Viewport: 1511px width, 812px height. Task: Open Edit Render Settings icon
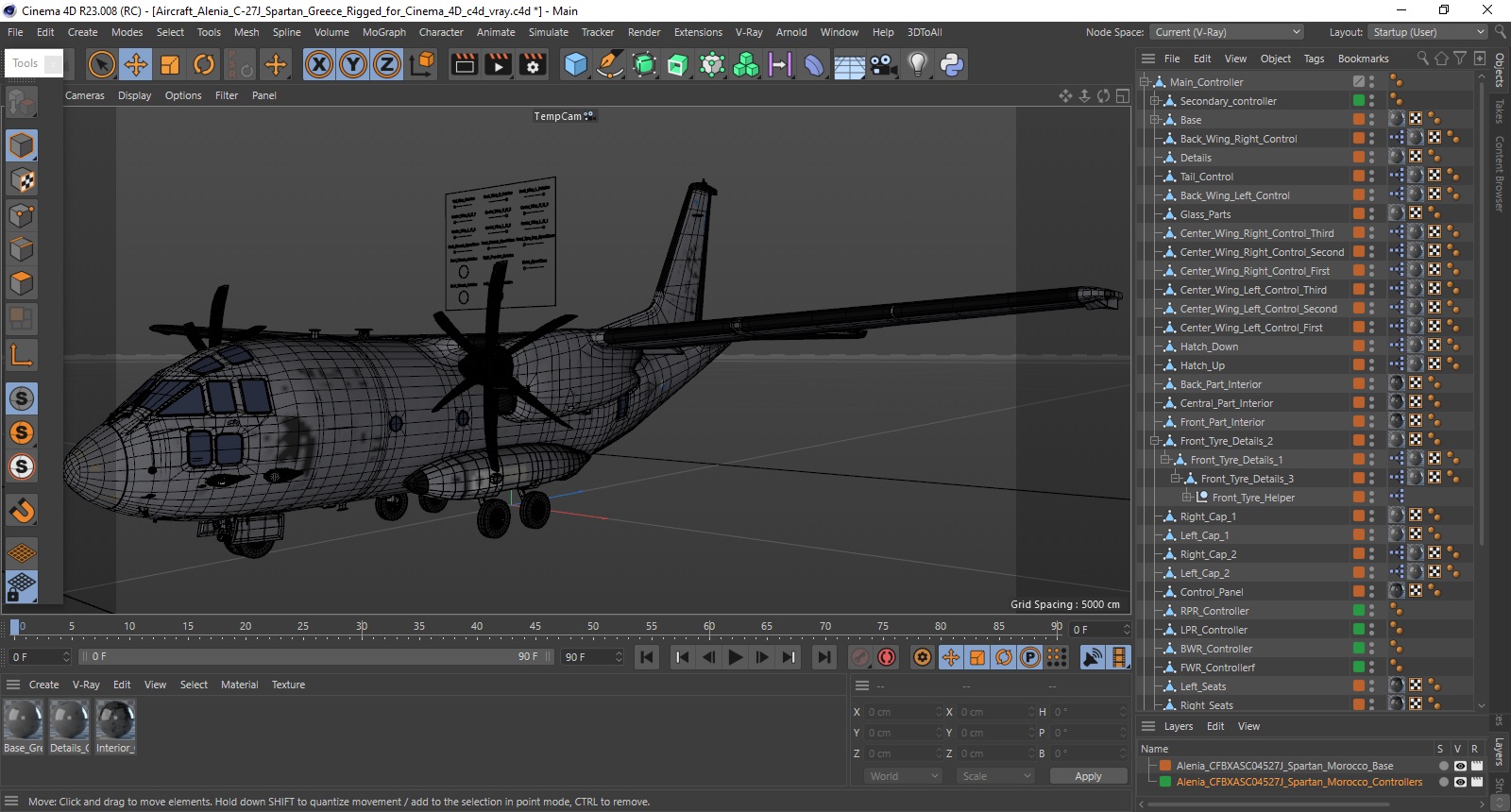click(533, 64)
